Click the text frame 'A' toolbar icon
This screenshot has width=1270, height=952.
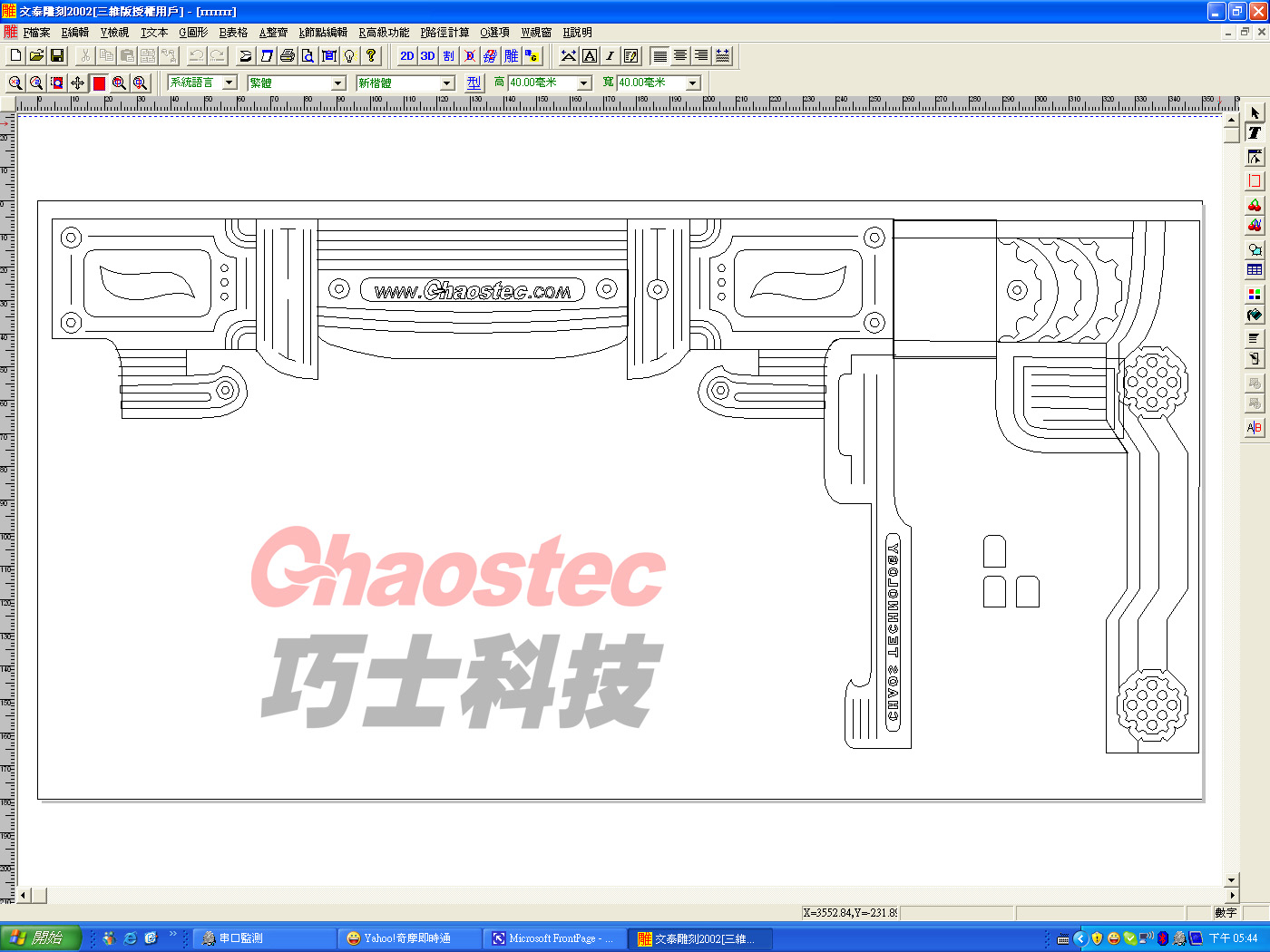pyautogui.click(x=590, y=56)
